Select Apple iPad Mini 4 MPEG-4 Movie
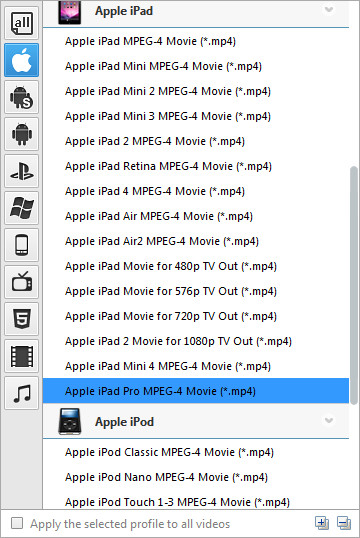The image size is (360, 538). coord(196,367)
